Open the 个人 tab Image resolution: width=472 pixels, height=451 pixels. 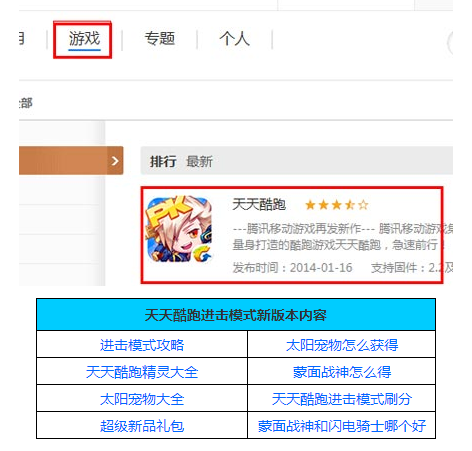[234, 39]
